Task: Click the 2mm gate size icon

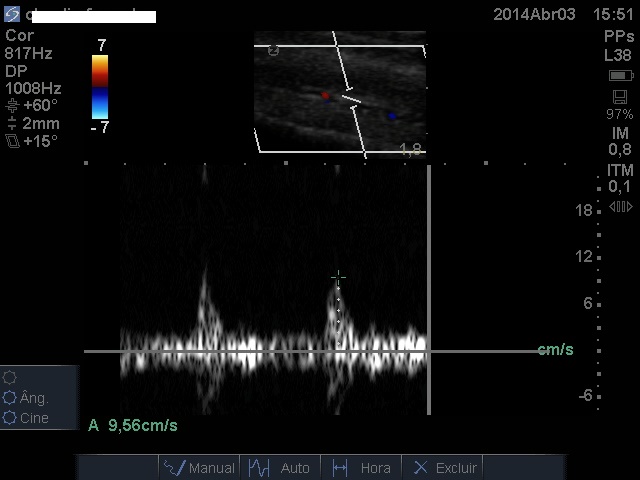Action: pyautogui.click(x=12, y=123)
